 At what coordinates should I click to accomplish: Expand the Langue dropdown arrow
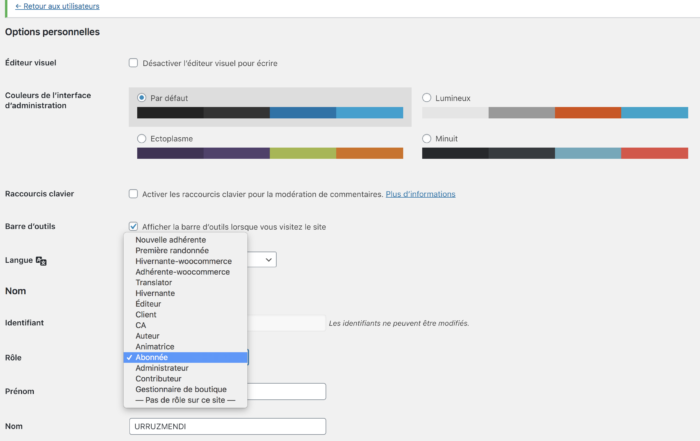pyautogui.click(x=267, y=259)
